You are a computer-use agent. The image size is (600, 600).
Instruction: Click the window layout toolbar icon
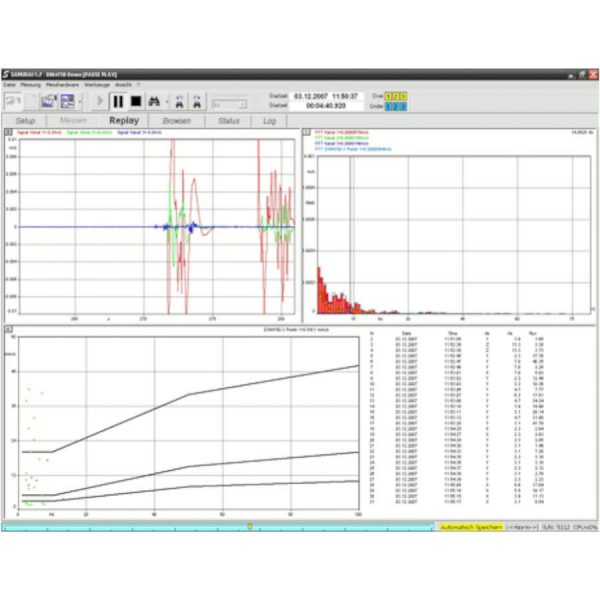coord(67,101)
